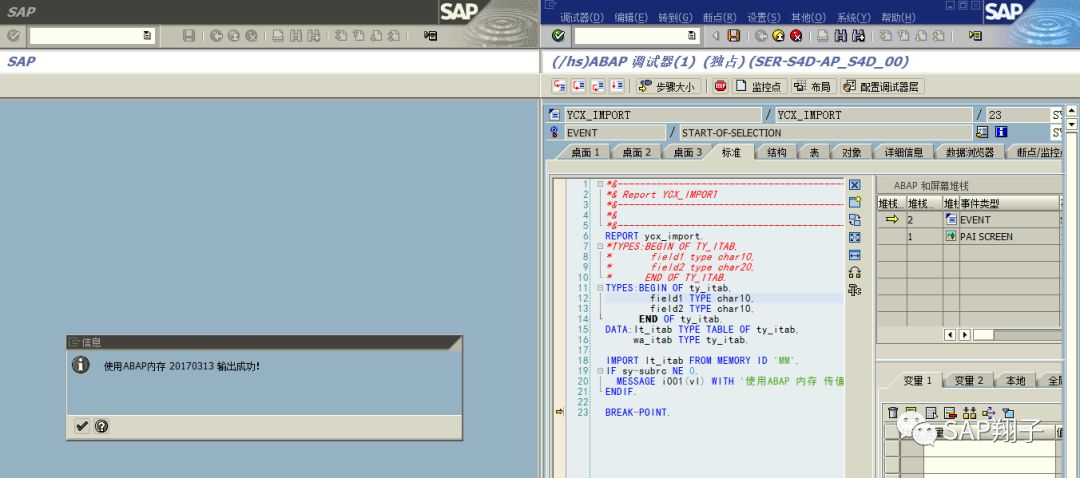Click the START-OF-SELECTION field
The height and width of the screenshot is (478, 1080).
pyautogui.click(x=825, y=132)
